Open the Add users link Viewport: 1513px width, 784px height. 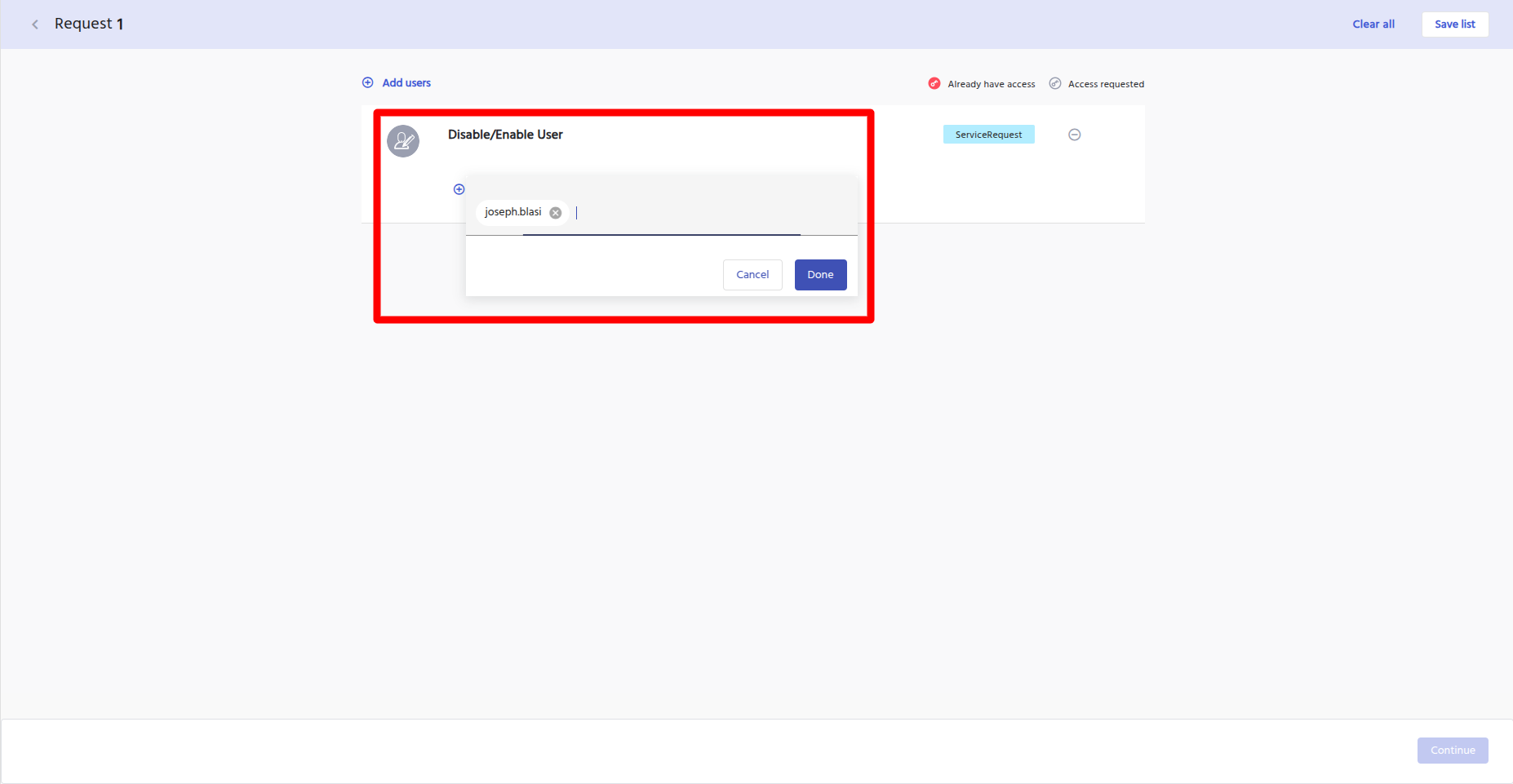coord(406,82)
